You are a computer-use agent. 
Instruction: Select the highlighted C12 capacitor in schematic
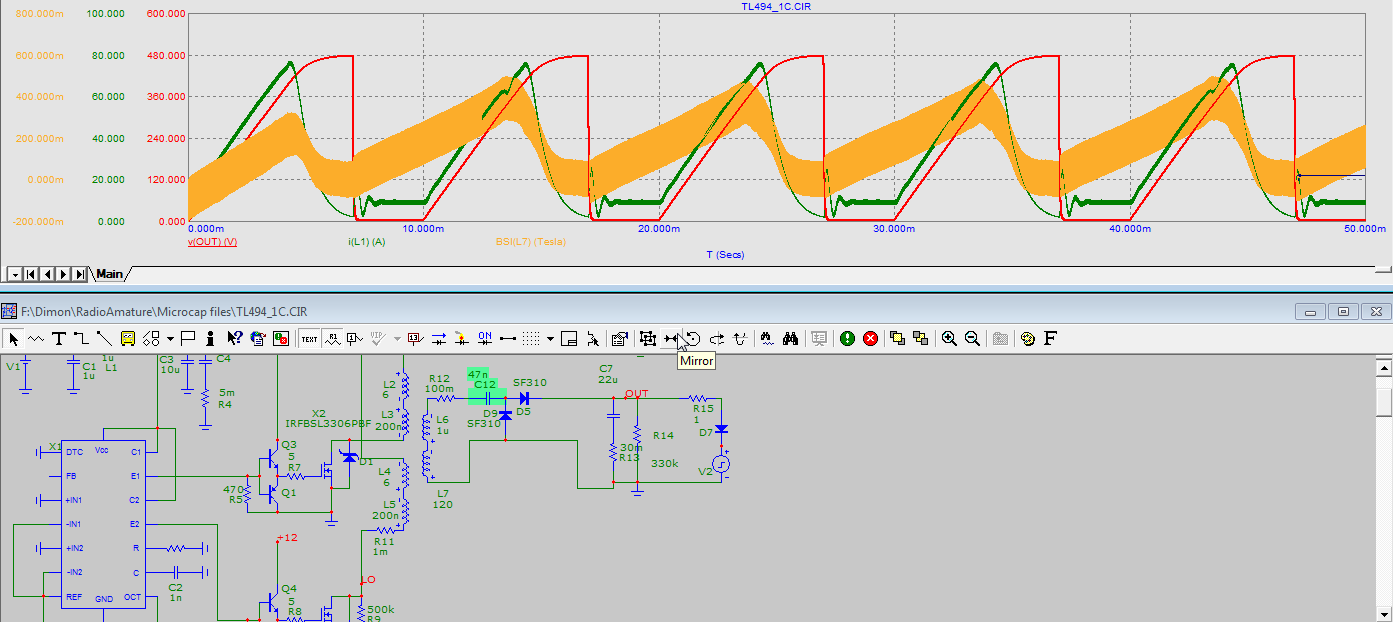click(x=486, y=397)
